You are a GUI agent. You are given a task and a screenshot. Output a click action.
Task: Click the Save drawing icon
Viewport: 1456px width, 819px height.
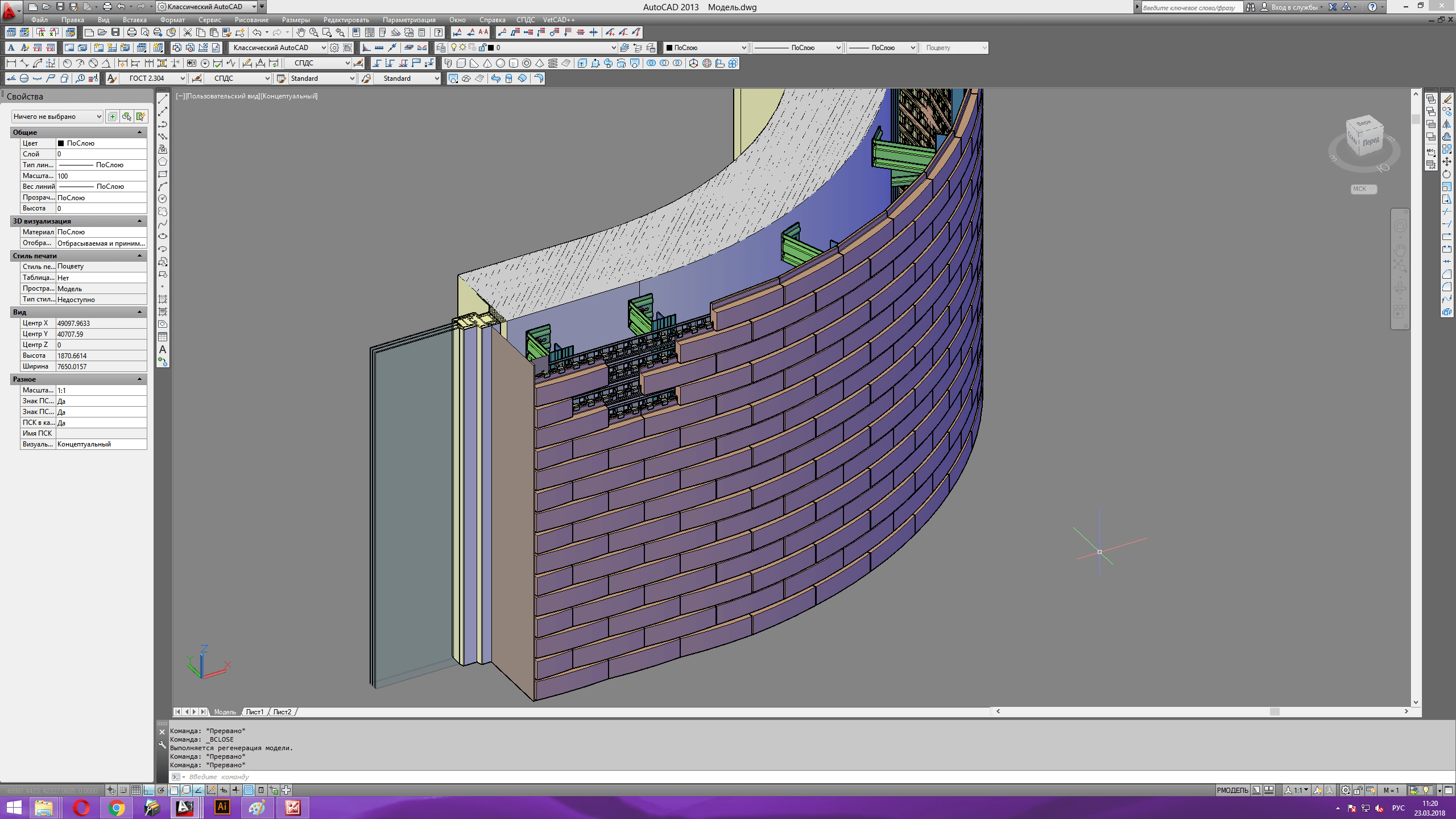click(115, 32)
